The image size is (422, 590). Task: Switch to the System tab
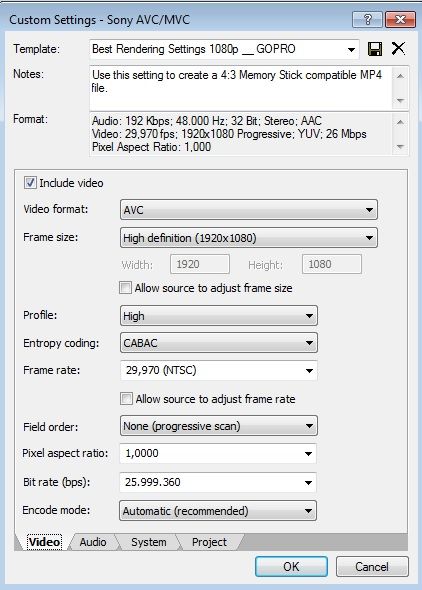point(149,542)
